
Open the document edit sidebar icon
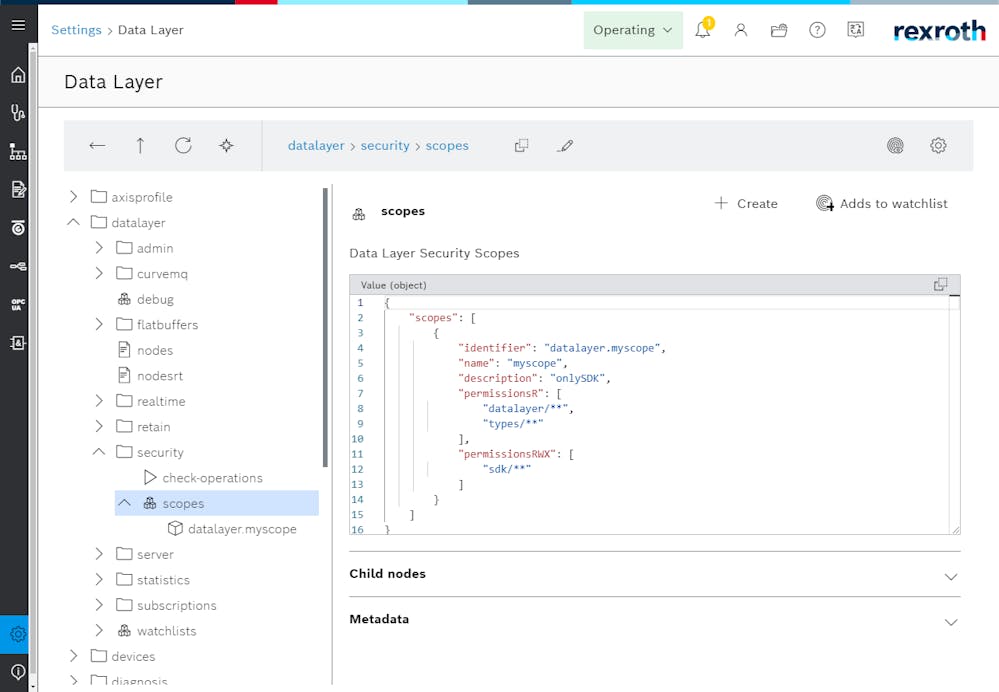18,189
